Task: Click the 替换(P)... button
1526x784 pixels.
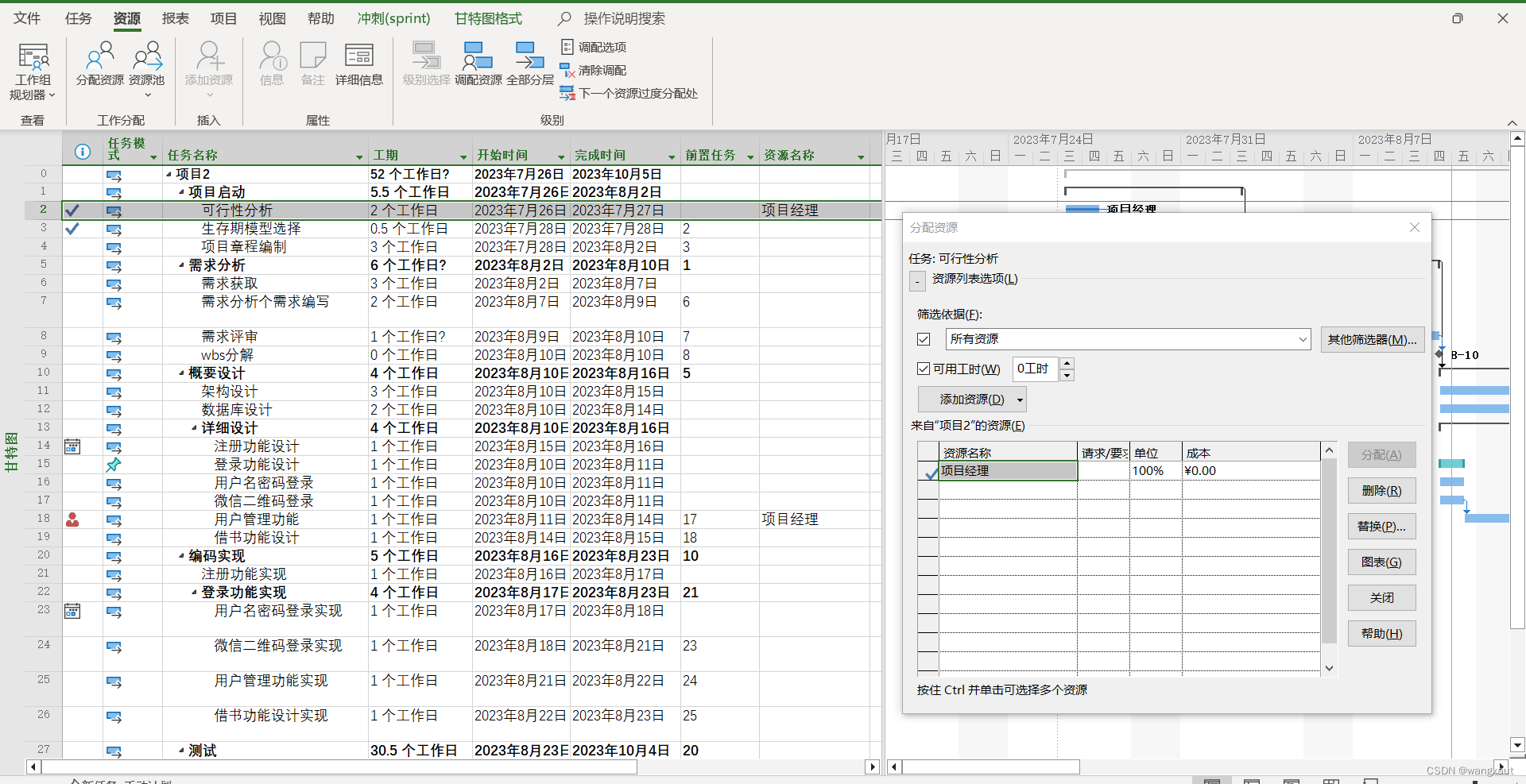Action: 1381,527
